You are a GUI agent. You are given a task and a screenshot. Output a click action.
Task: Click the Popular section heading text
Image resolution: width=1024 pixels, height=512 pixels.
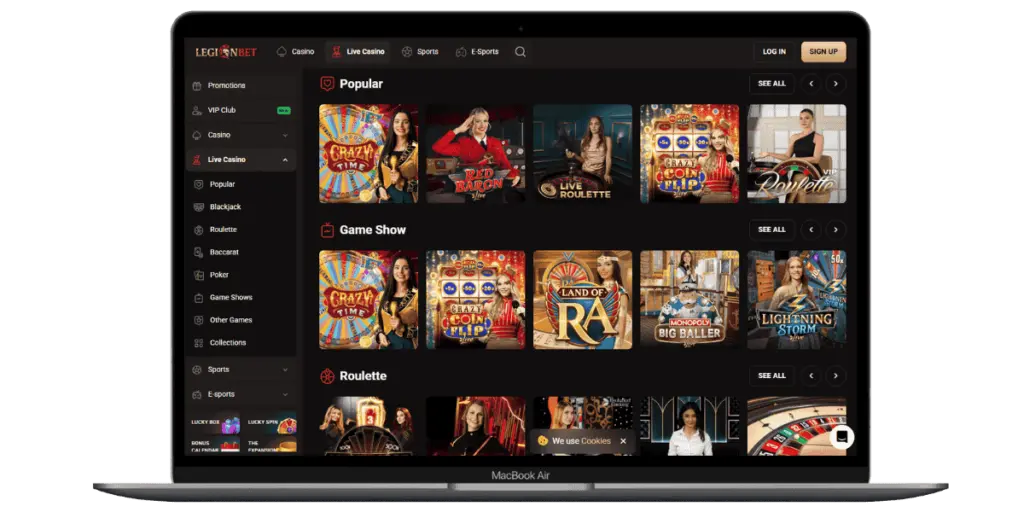pos(361,84)
